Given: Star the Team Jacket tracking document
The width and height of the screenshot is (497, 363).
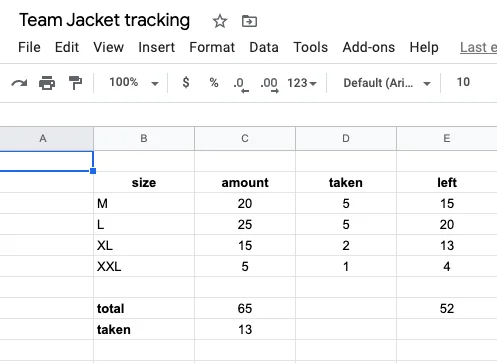Looking at the screenshot, I should pyautogui.click(x=220, y=21).
